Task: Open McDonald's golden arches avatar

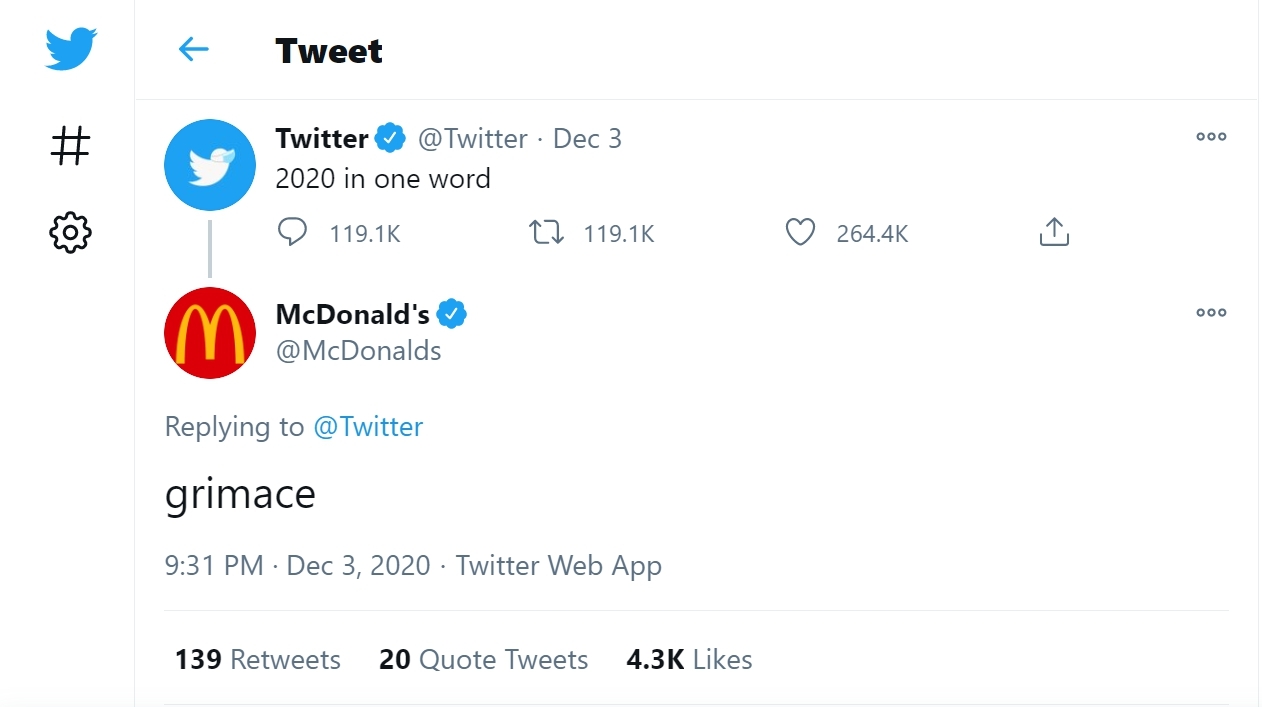Action: click(210, 333)
